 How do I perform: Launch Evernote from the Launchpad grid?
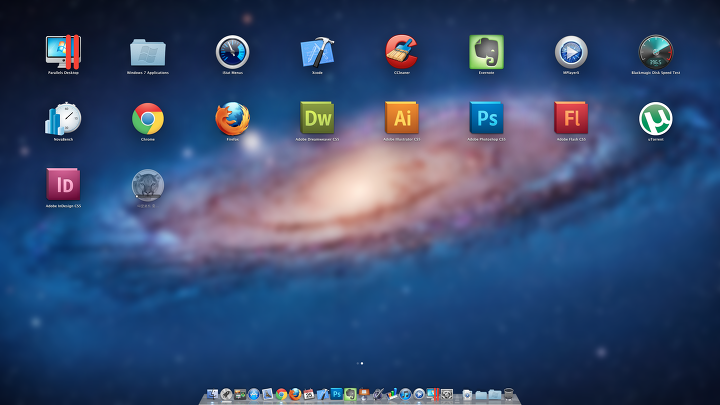pyautogui.click(x=486, y=52)
